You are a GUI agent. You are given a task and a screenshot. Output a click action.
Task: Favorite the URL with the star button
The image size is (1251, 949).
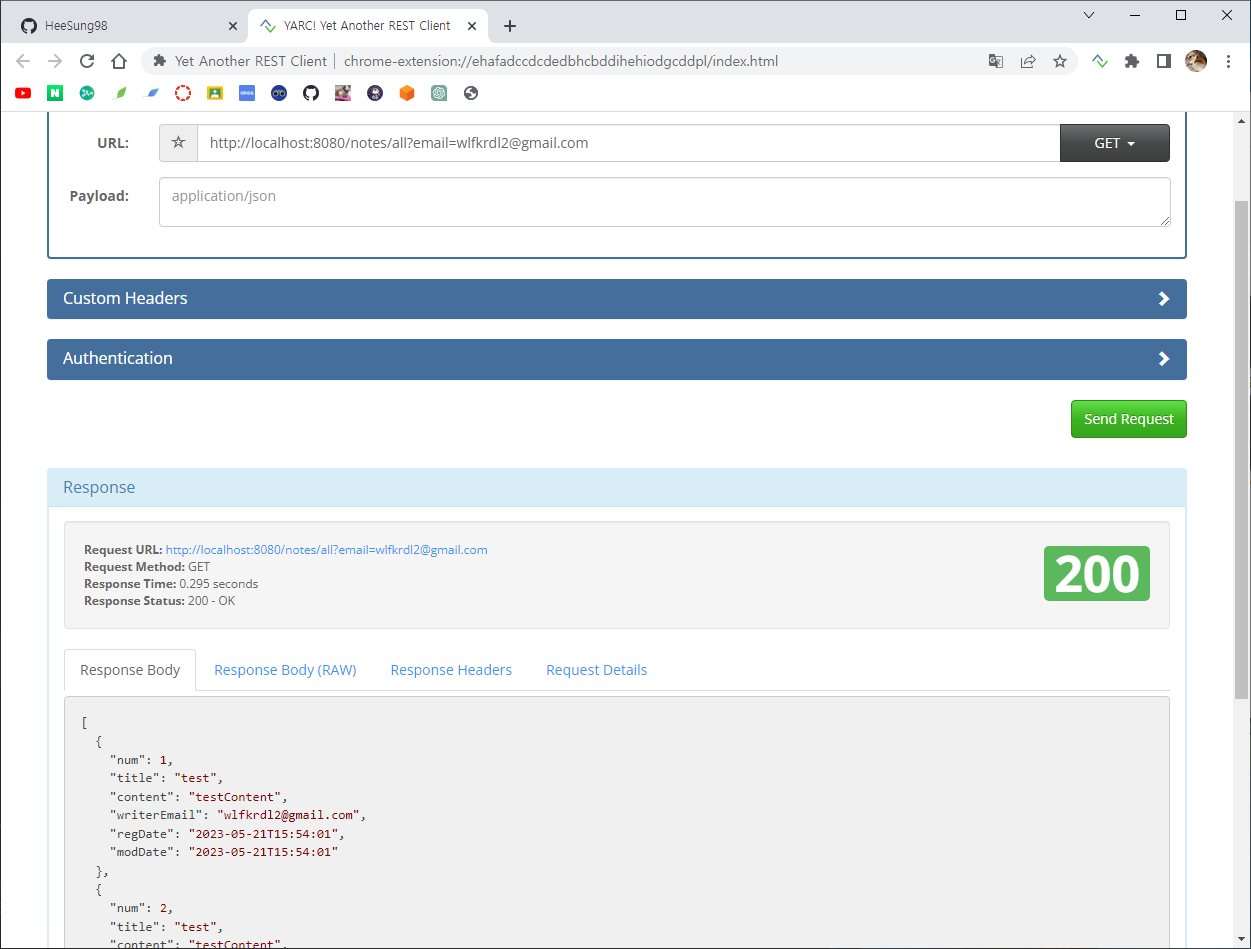[178, 143]
